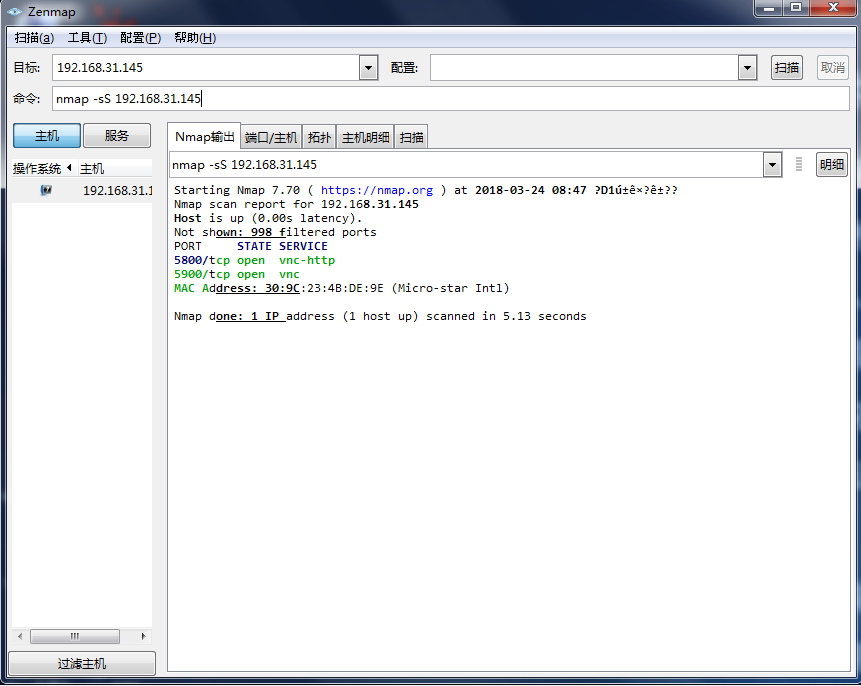Screen dimensions: 861x686
Task: Click the Not shown: 998 filtered ports line
Action: [x=275, y=232]
